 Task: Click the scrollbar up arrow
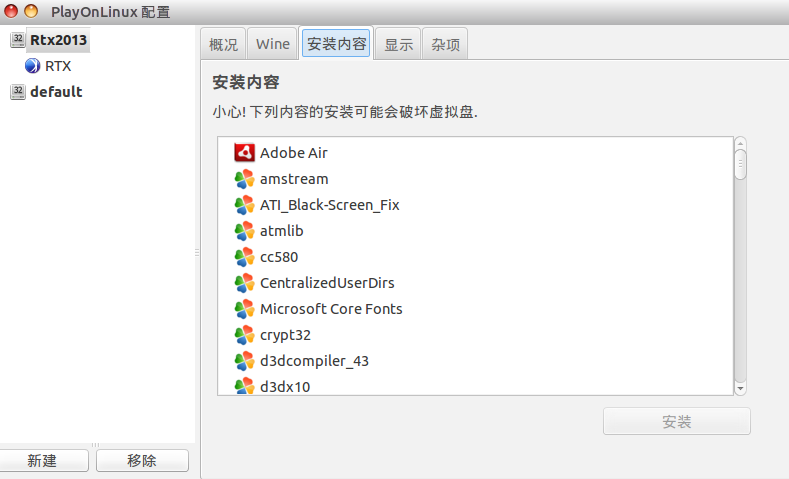point(740,143)
